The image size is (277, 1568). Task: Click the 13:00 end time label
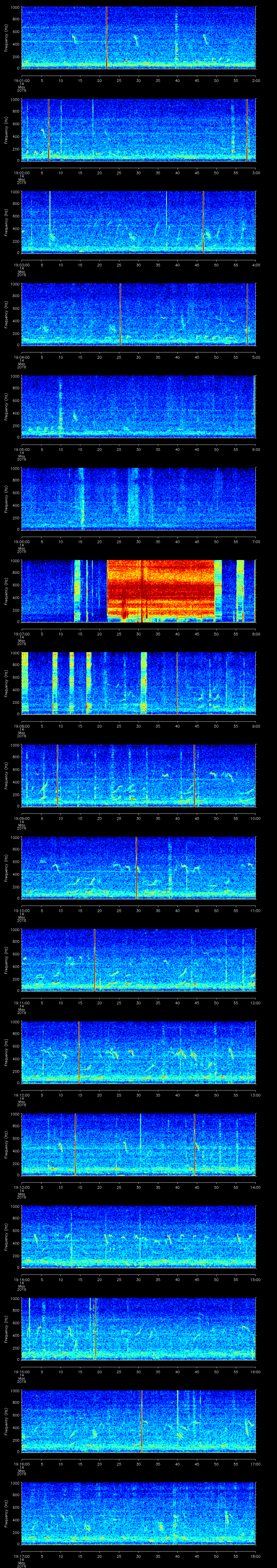point(255,1095)
